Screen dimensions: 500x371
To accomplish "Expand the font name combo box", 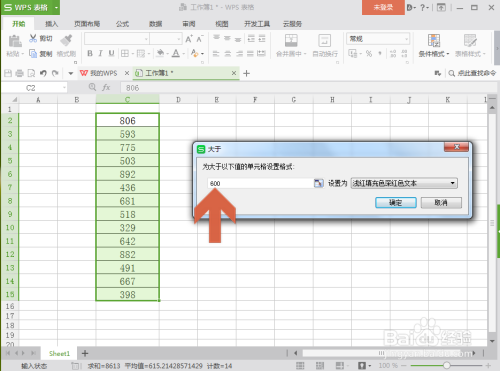I will click(146, 39).
